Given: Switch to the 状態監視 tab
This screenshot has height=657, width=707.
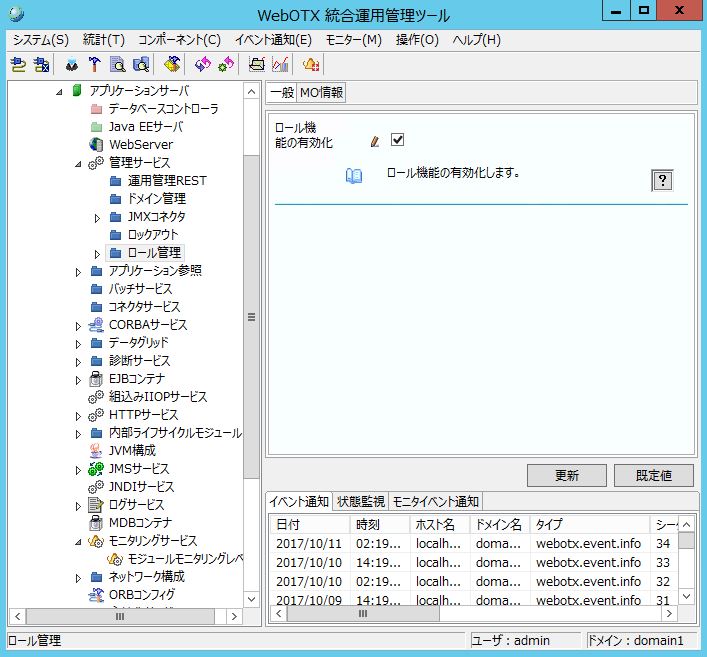Looking at the screenshot, I should tap(360, 501).
